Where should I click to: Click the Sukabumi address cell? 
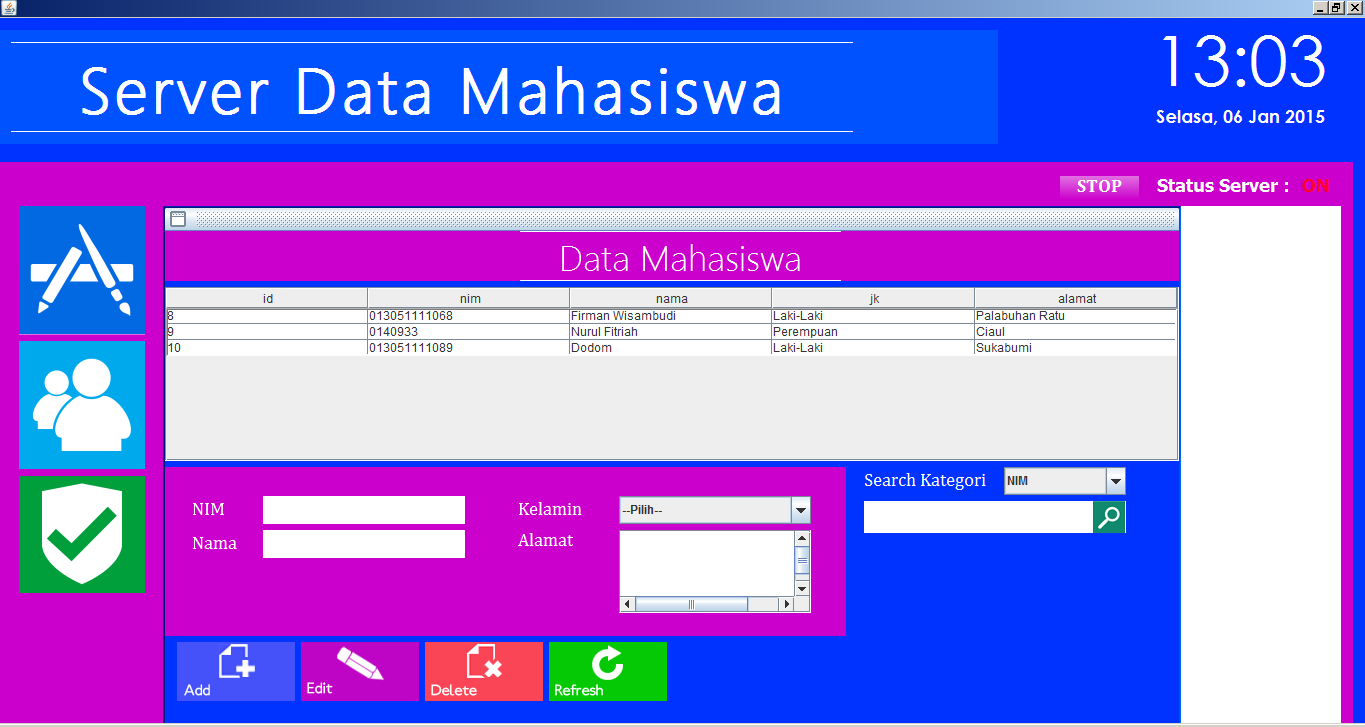[1076, 348]
